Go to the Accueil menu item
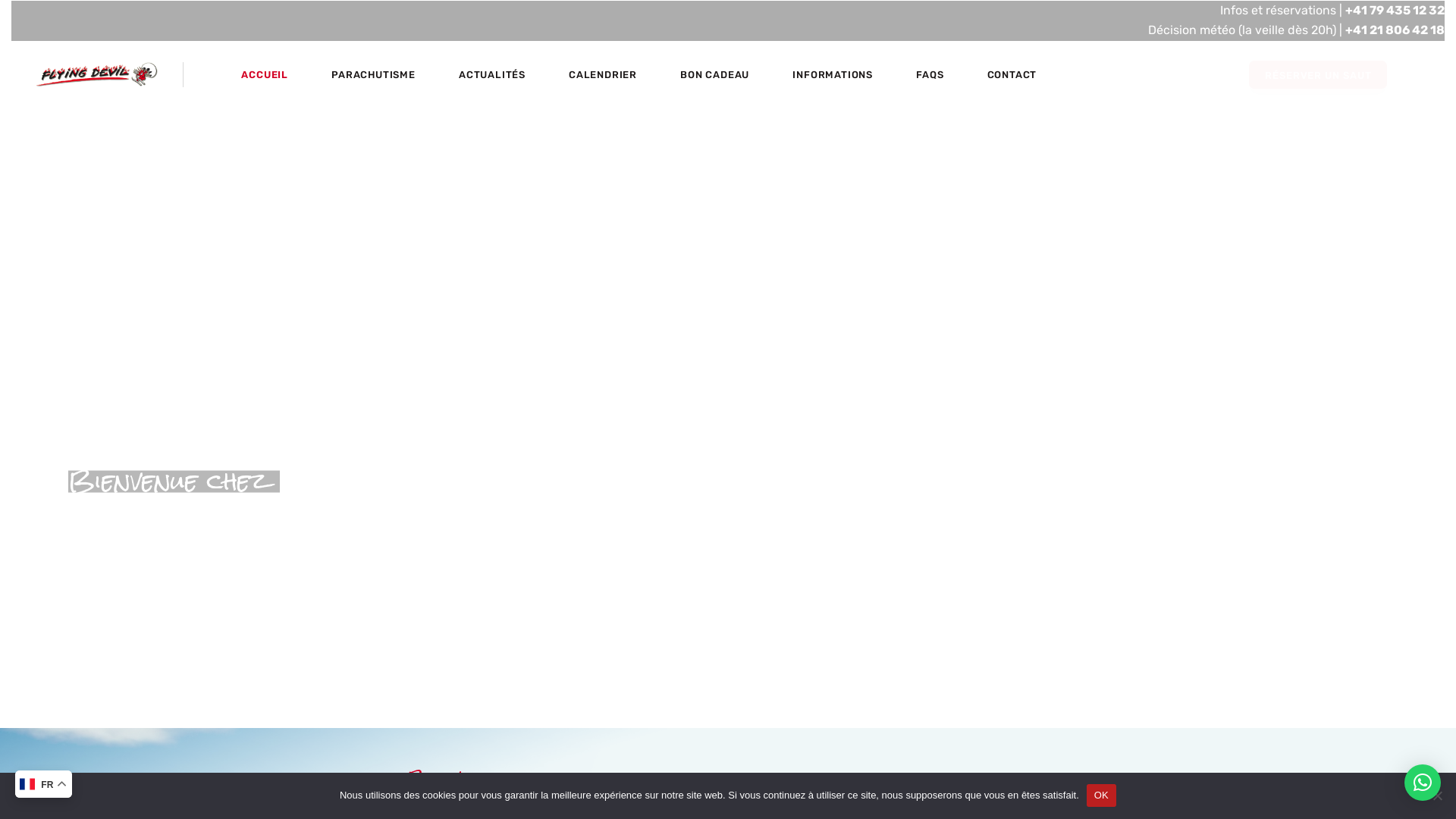 [264, 75]
